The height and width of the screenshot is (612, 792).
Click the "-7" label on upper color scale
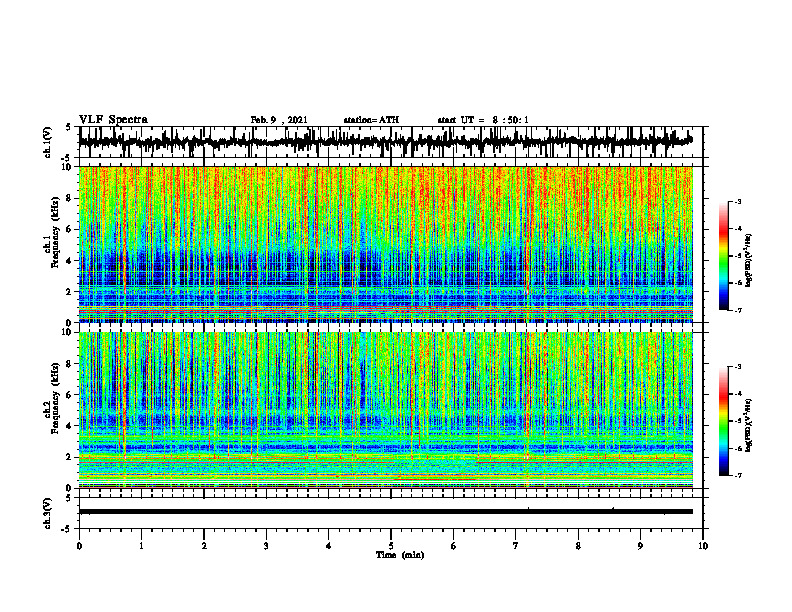tap(737, 310)
